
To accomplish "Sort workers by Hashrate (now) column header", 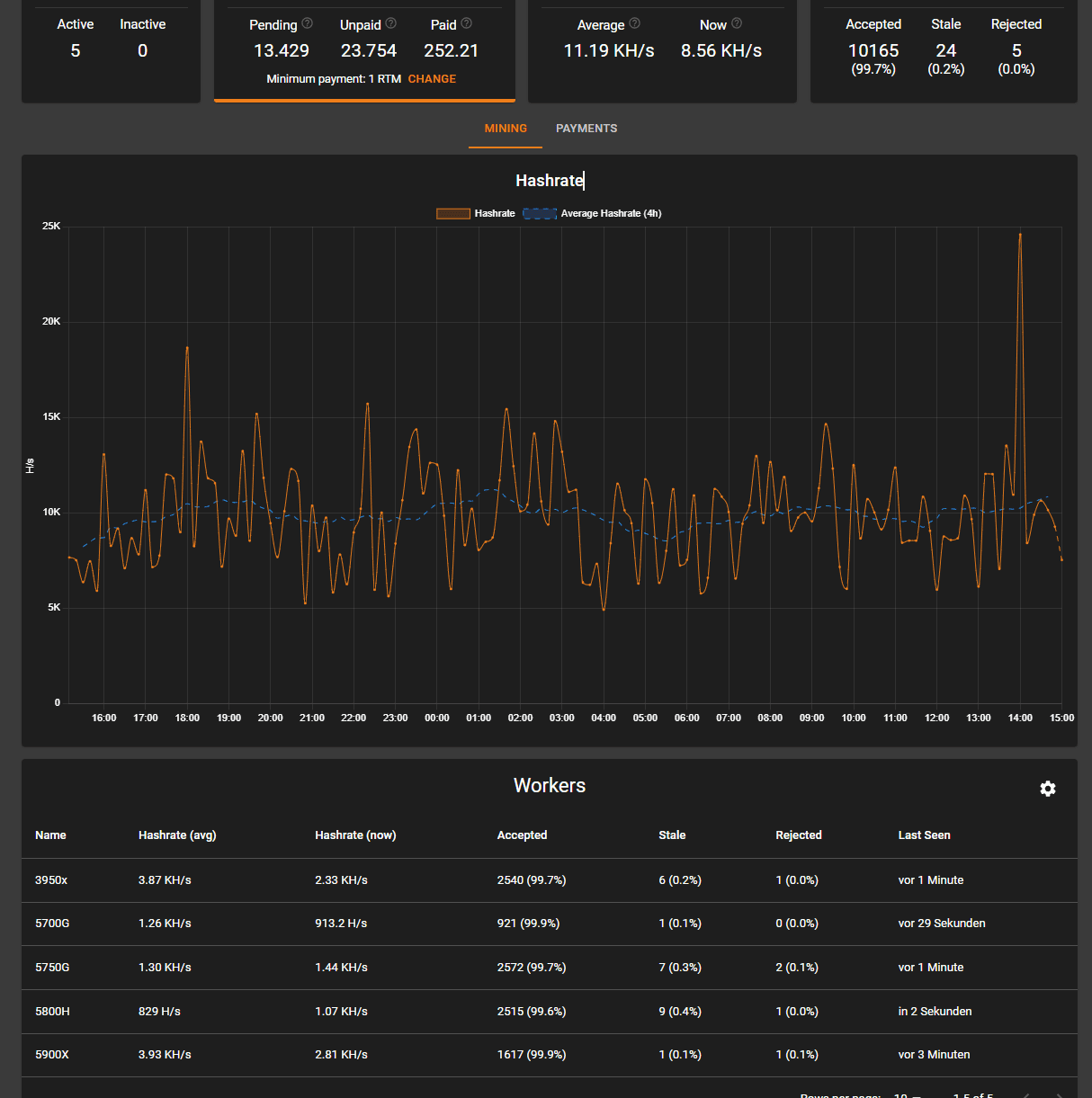I will (x=355, y=835).
